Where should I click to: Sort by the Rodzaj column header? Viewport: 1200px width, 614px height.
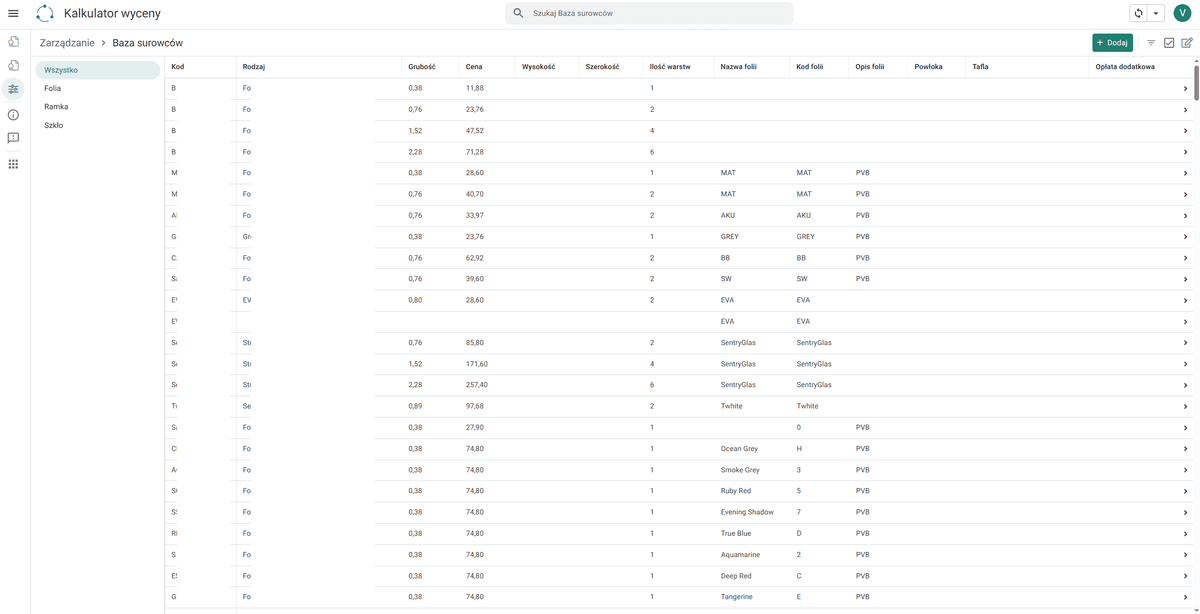click(x=253, y=67)
